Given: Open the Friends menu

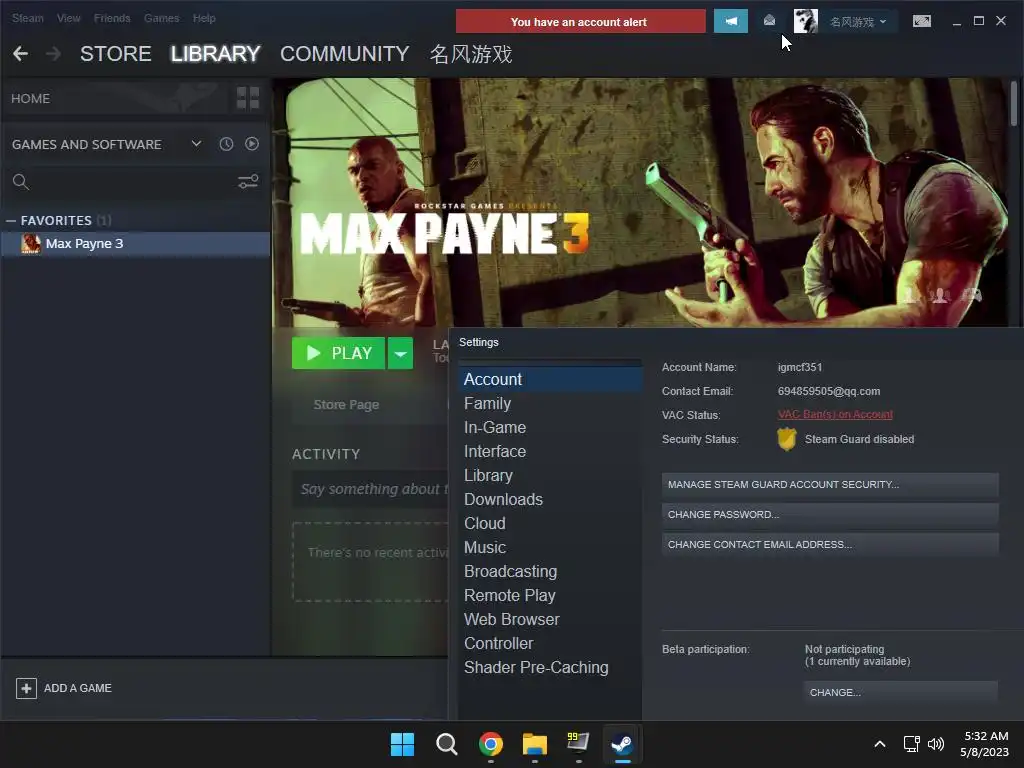Looking at the screenshot, I should tap(112, 18).
